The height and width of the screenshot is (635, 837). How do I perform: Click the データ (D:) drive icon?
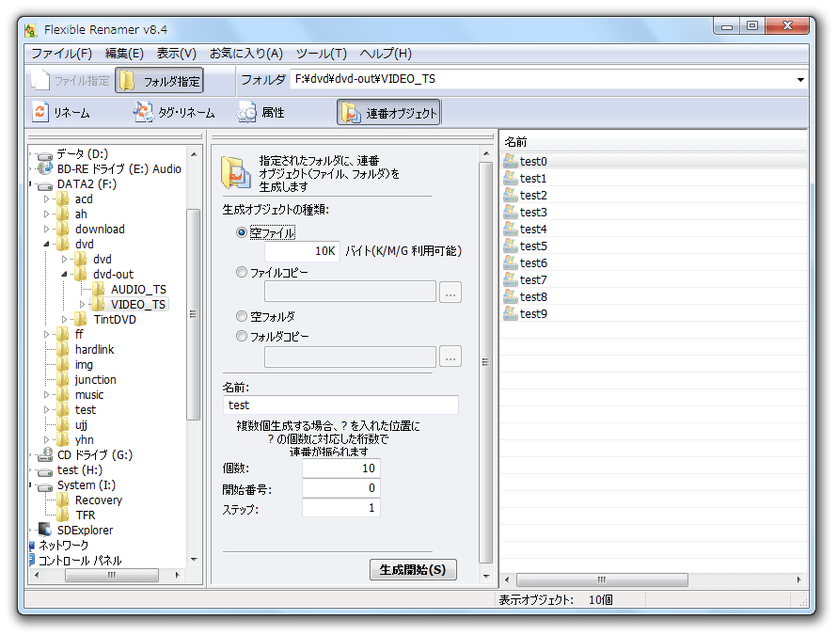(x=45, y=155)
